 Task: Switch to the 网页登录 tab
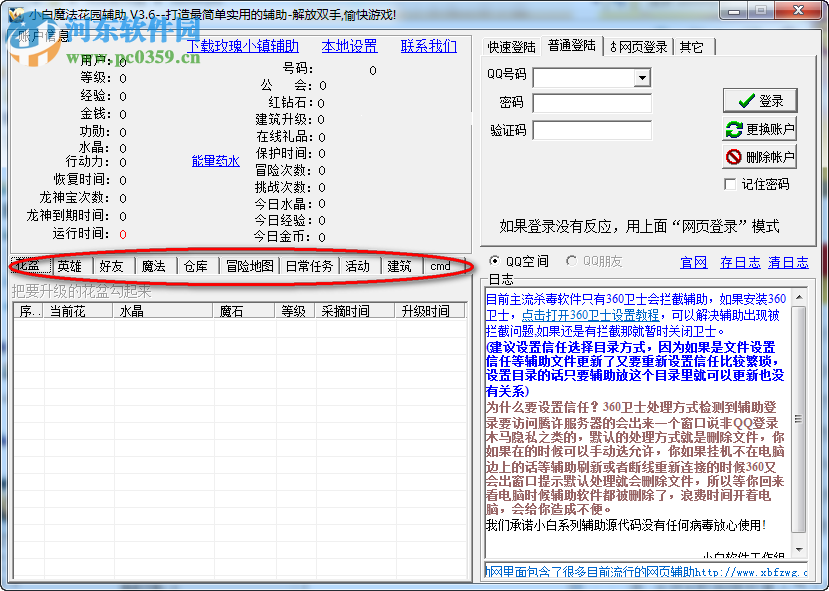(639, 47)
